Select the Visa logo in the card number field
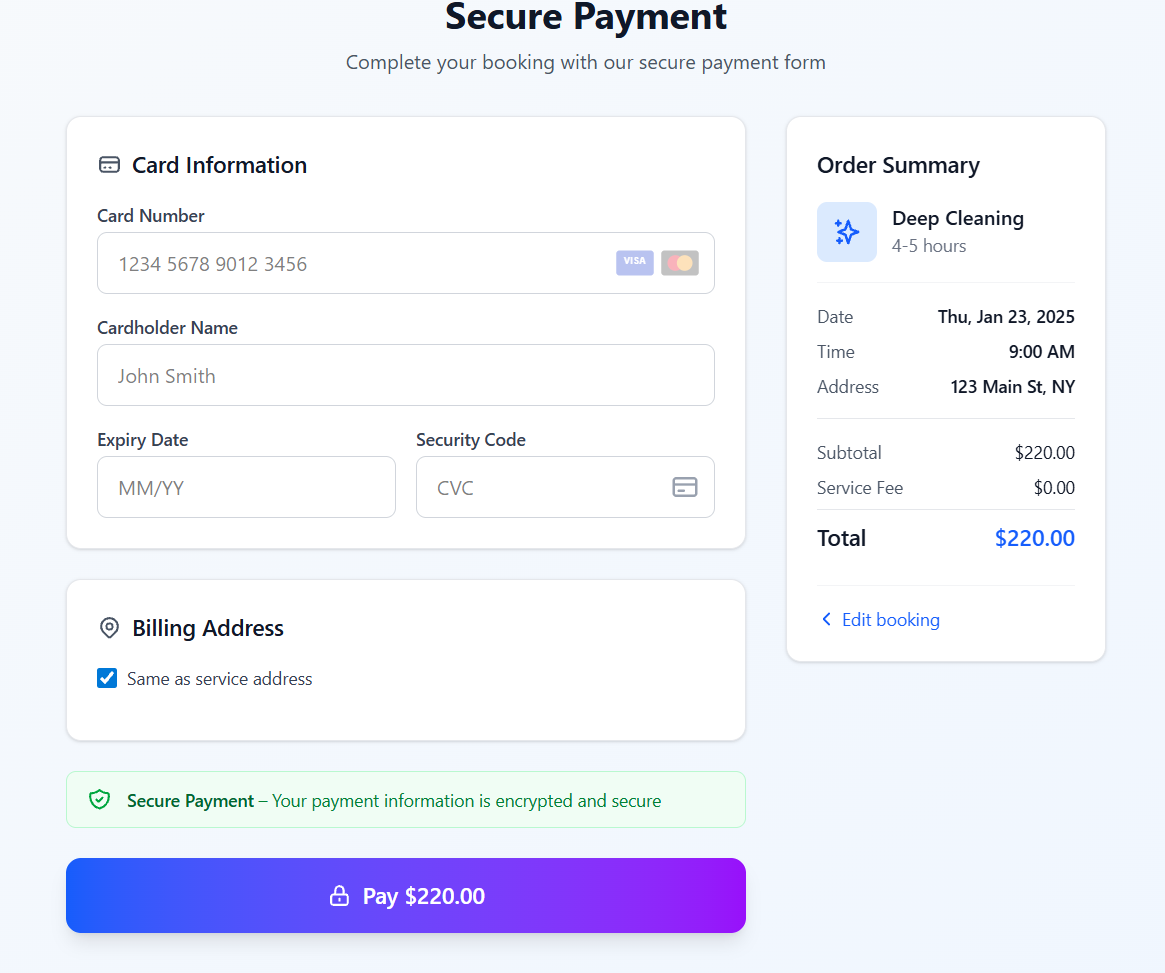This screenshot has height=973, width=1165. click(634, 262)
